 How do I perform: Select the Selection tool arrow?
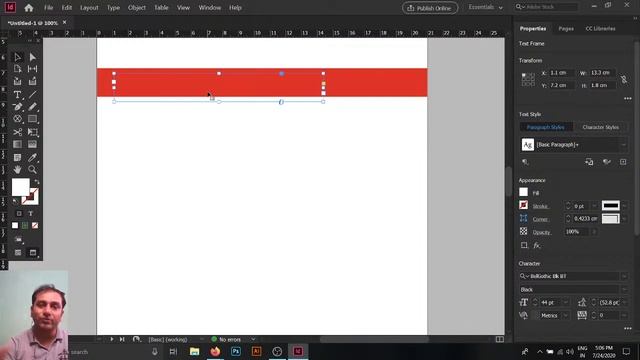tap(18, 57)
